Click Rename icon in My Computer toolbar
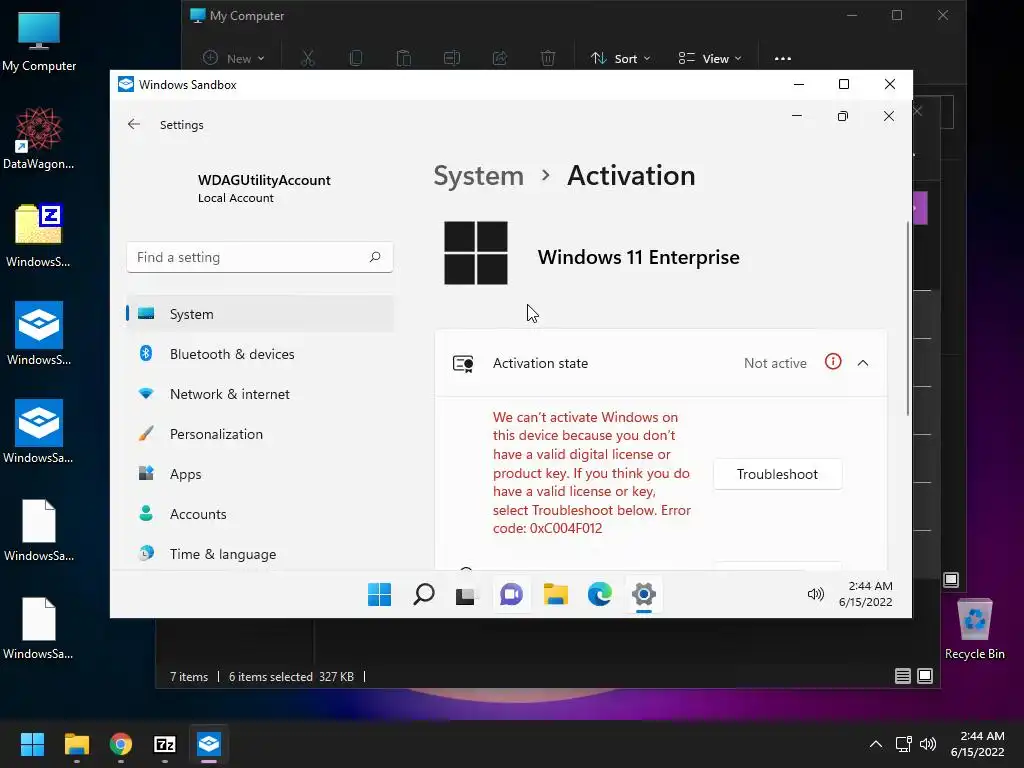Image resolution: width=1024 pixels, height=768 pixels. 452,58
